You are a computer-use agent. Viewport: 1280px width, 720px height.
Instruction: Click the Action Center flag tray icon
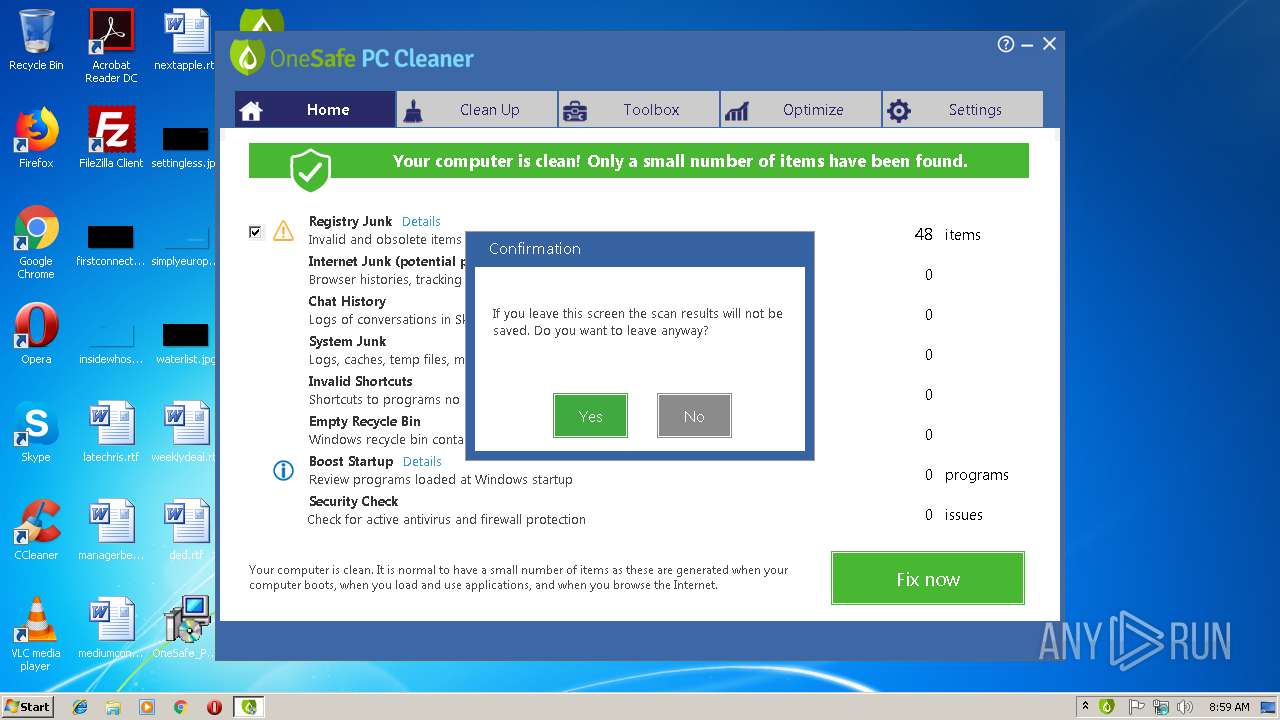[x=1137, y=706]
